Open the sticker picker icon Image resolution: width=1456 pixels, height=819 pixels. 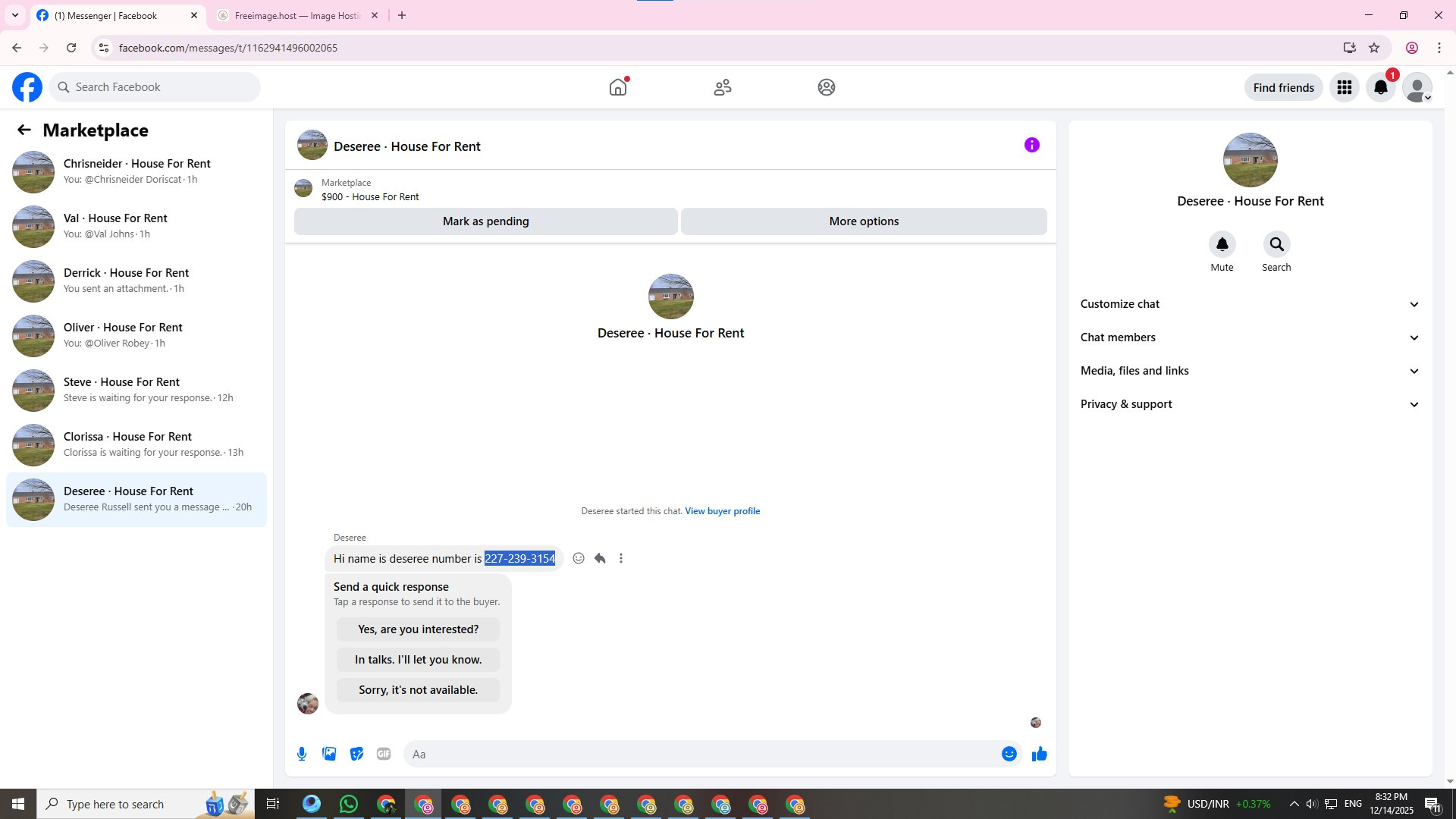coord(356,754)
